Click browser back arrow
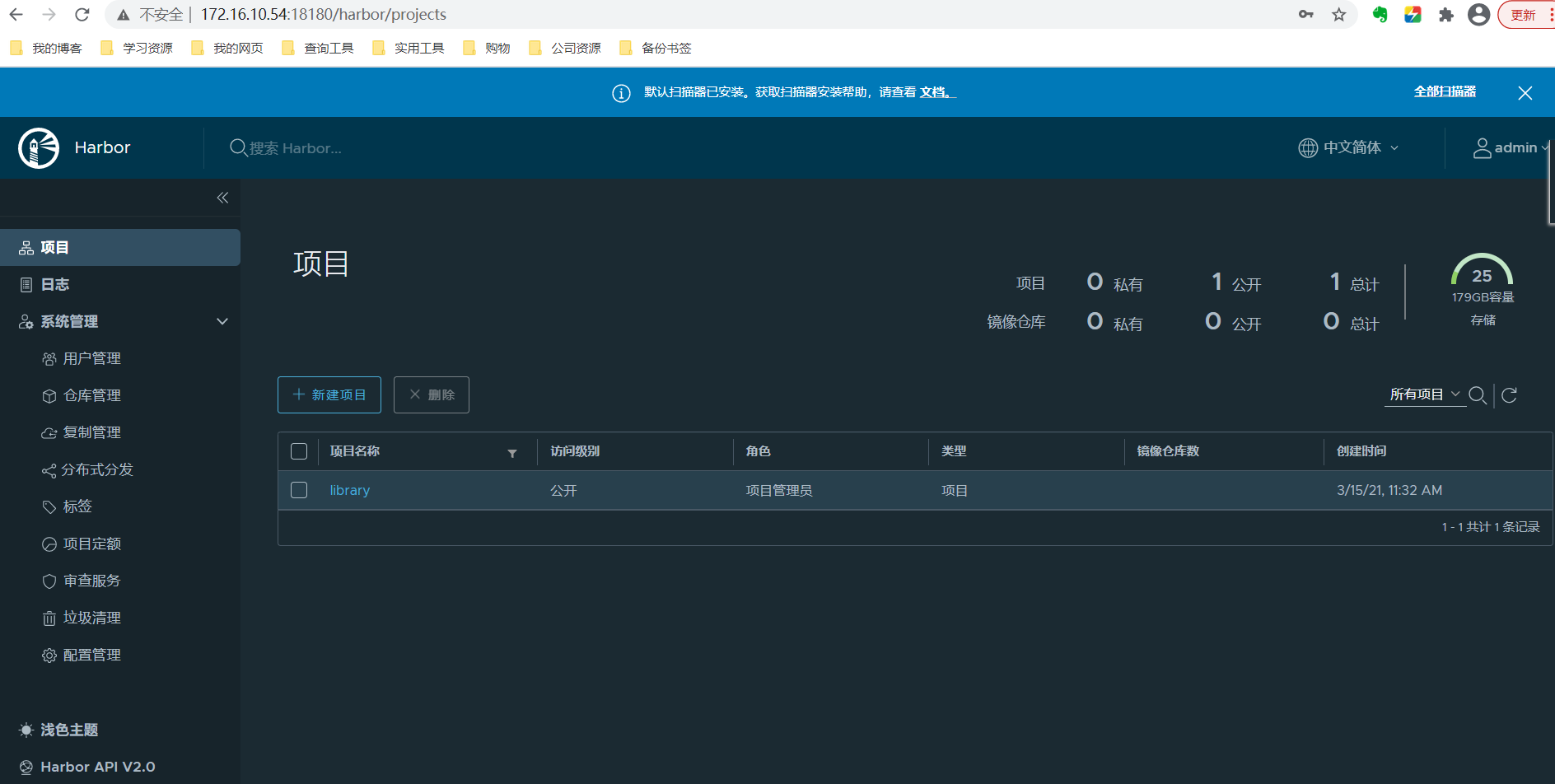The height and width of the screenshot is (784, 1555). tap(16, 14)
